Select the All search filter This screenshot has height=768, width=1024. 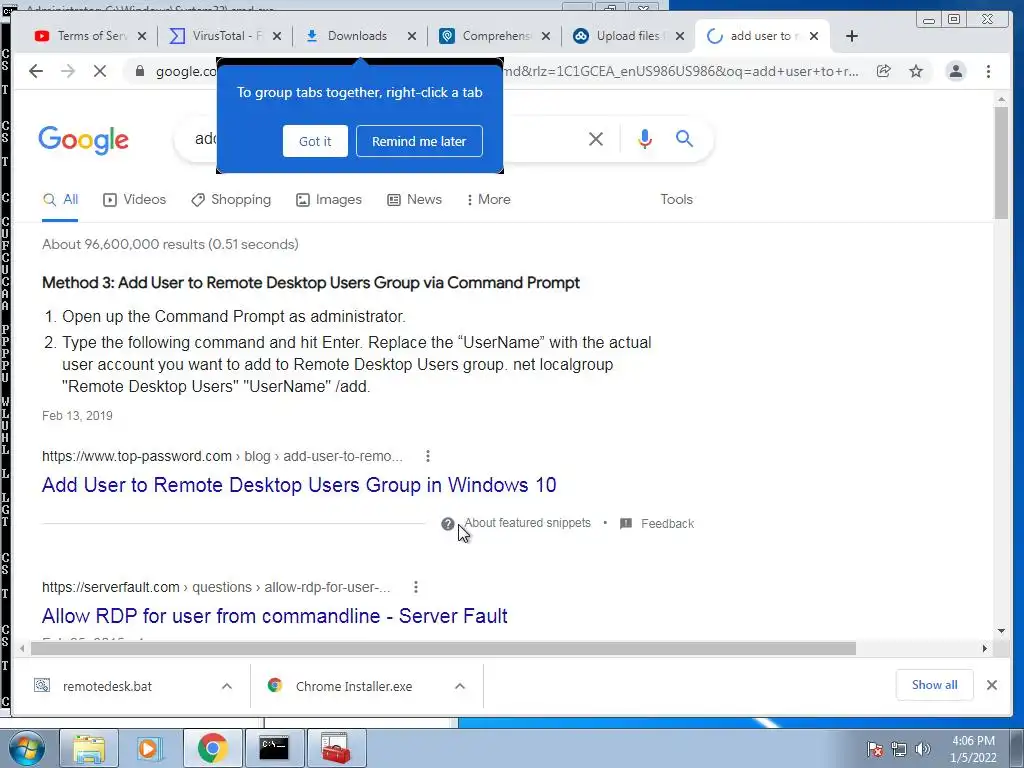click(x=60, y=199)
